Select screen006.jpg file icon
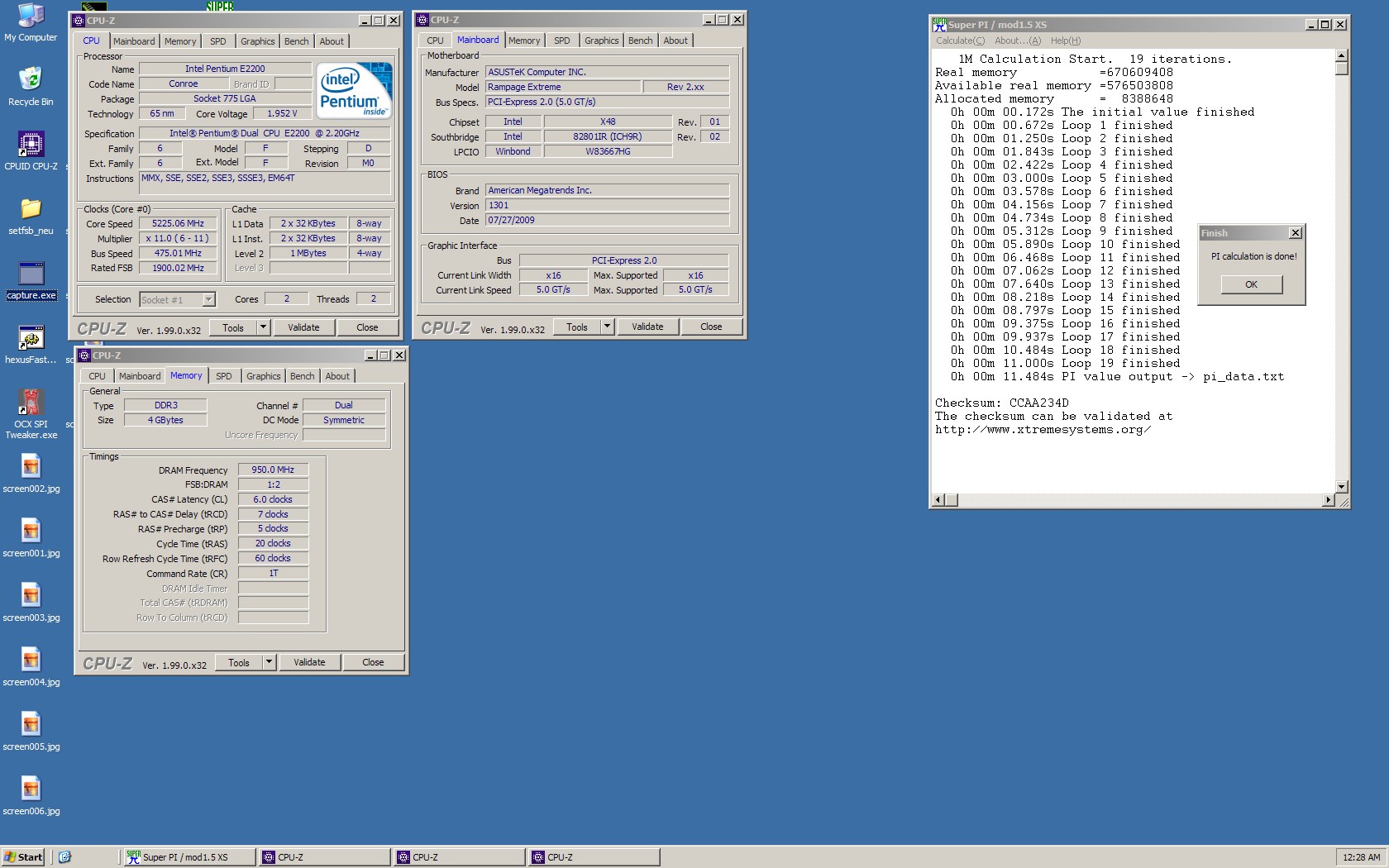The height and width of the screenshot is (868, 1389). pyautogui.click(x=31, y=797)
